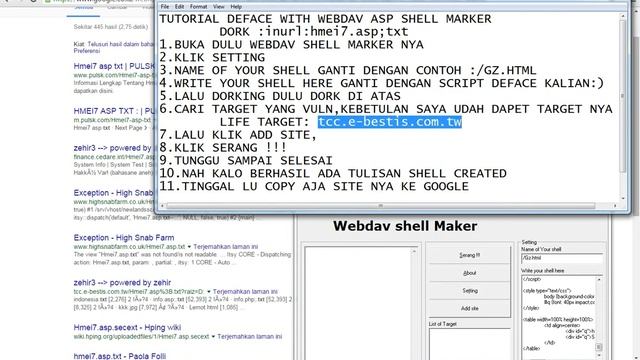
Task: Click the About button in Webdav shell Maker
Action: point(469,273)
